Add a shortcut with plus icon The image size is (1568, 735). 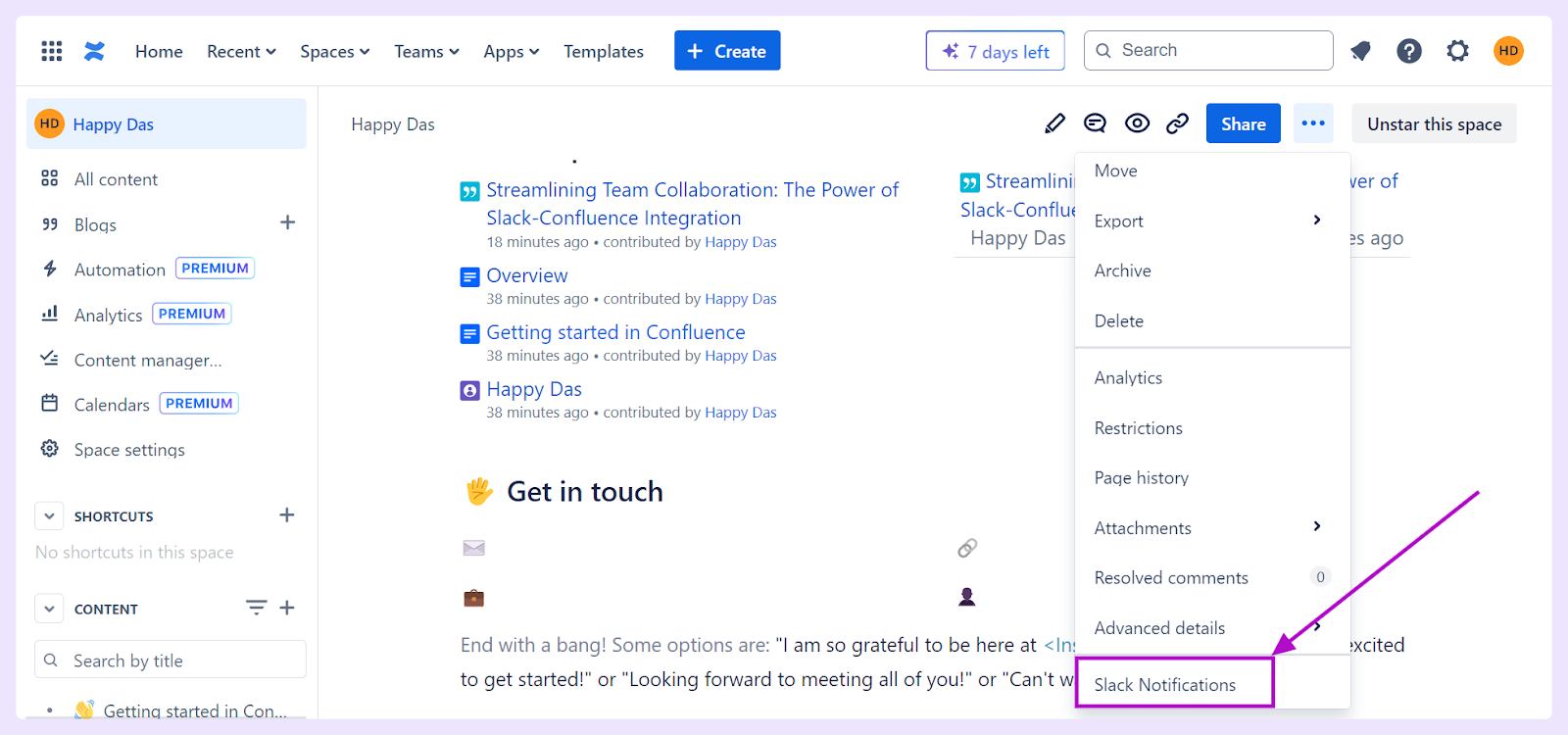point(287,515)
